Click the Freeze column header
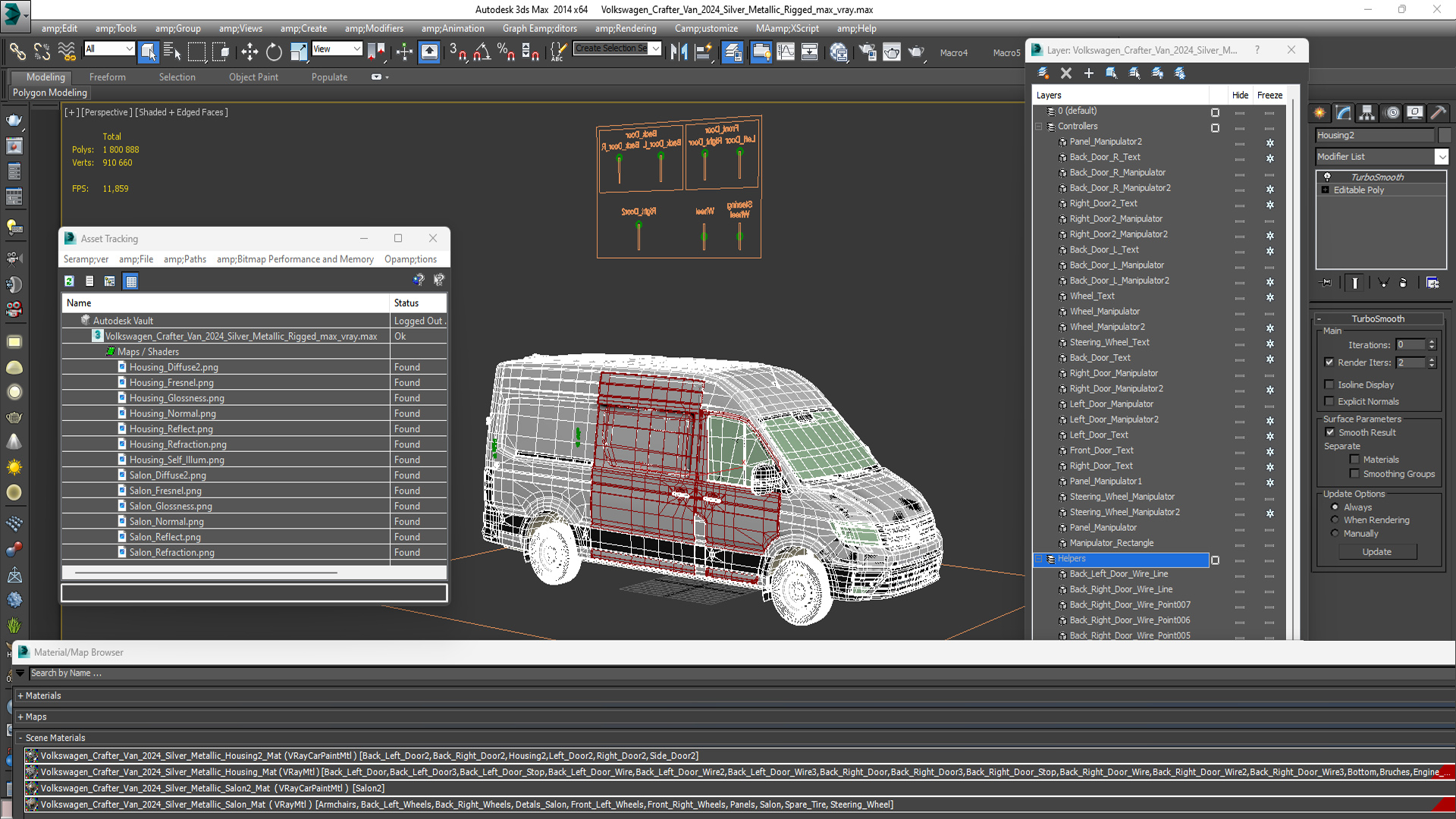Image resolution: width=1456 pixels, height=819 pixels. [x=1269, y=95]
